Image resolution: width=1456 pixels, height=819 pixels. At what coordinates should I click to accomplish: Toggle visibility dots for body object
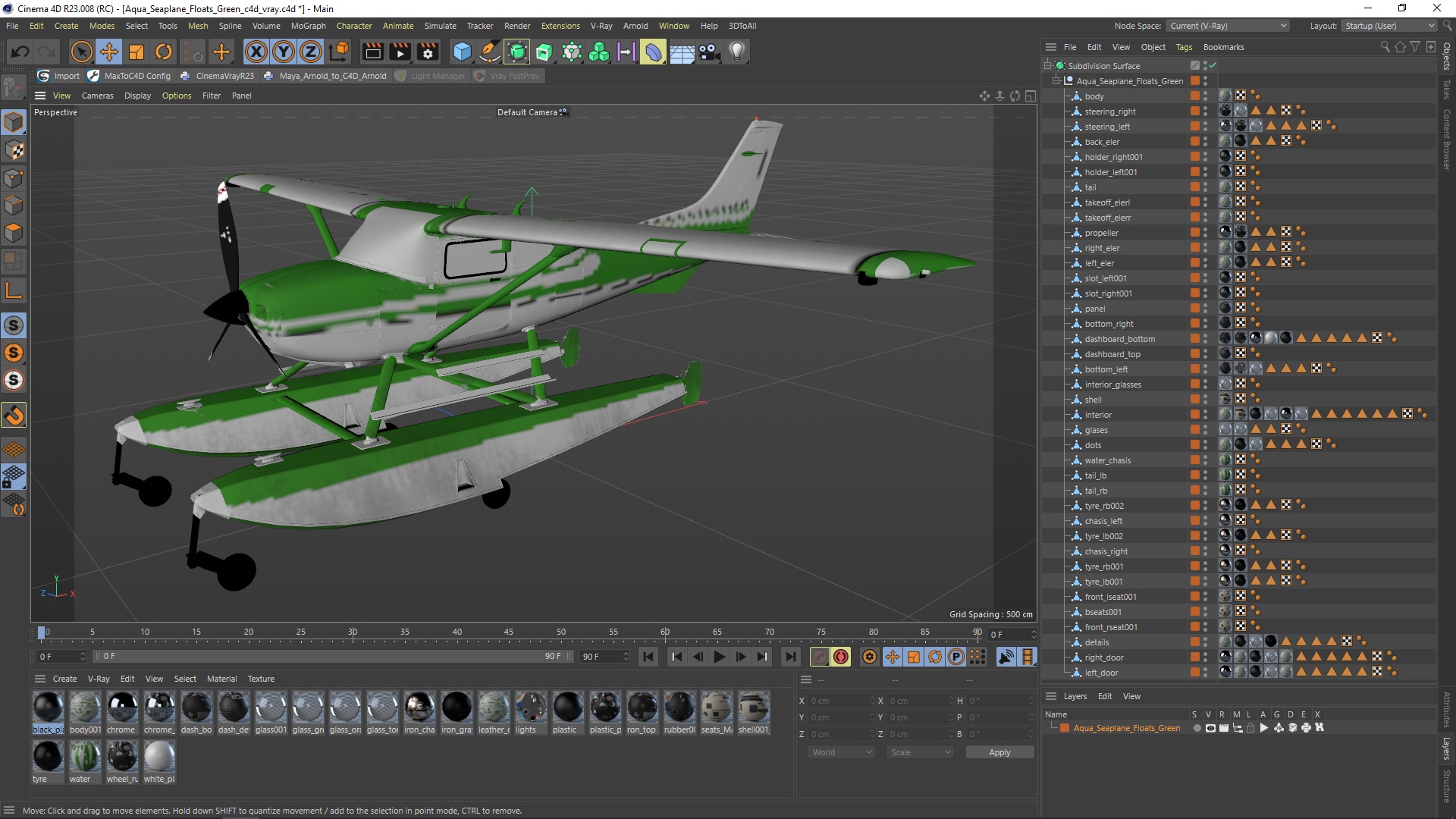tap(1205, 96)
